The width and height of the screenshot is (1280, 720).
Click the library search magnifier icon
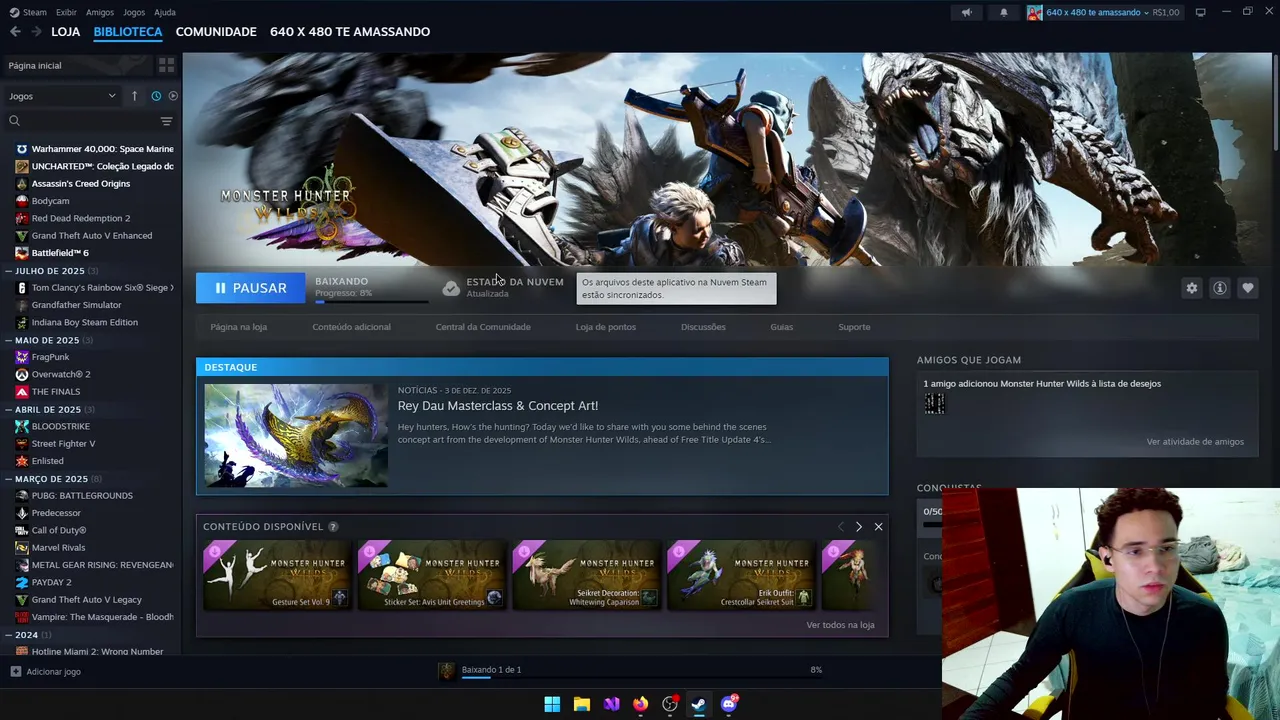coord(14,121)
